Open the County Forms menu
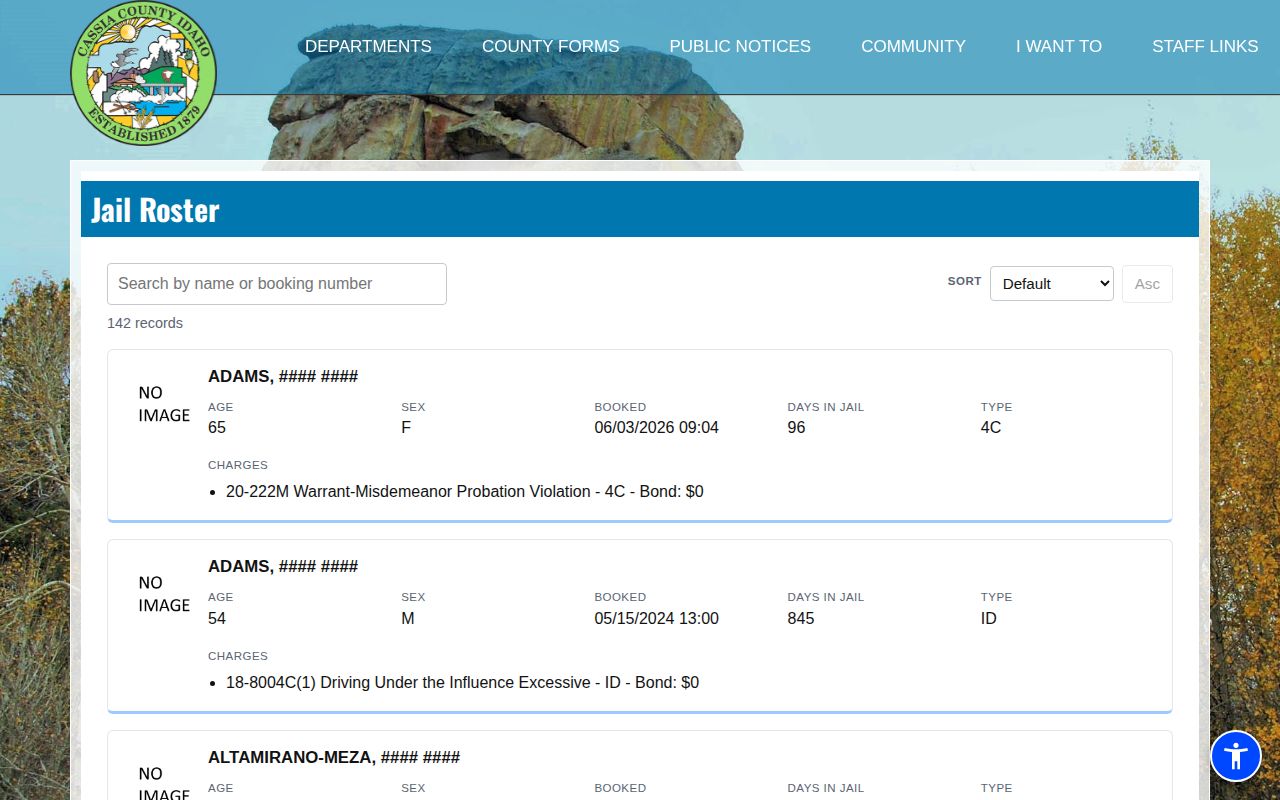 pos(551,46)
